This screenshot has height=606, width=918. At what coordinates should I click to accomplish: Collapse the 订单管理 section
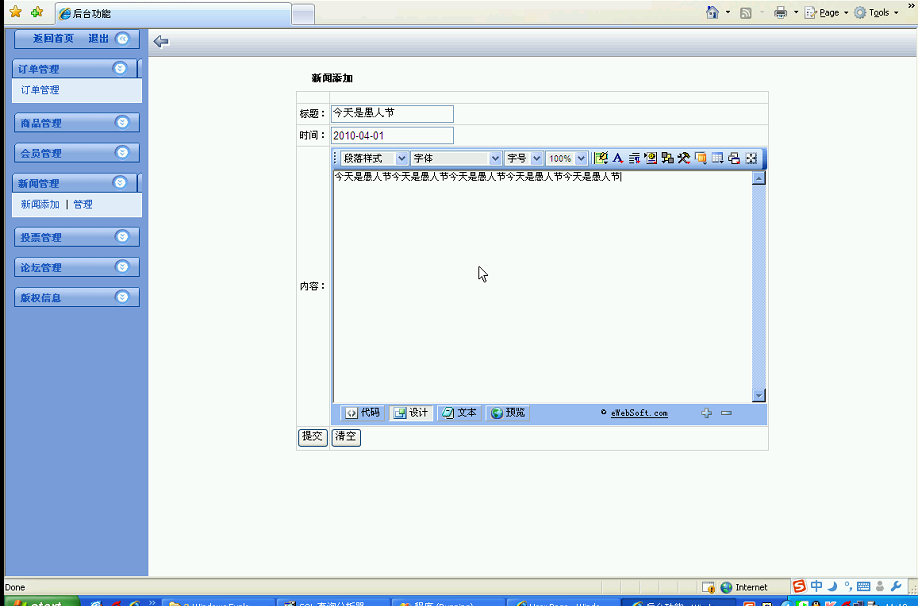point(119,69)
